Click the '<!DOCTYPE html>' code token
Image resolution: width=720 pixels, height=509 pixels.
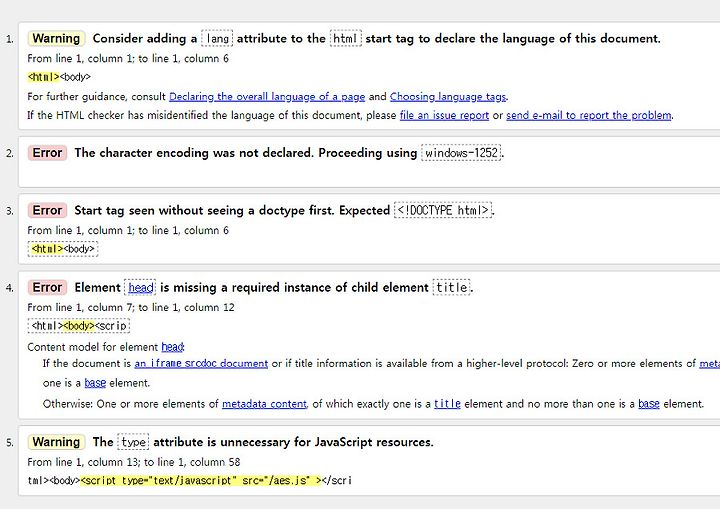pos(443,210)
